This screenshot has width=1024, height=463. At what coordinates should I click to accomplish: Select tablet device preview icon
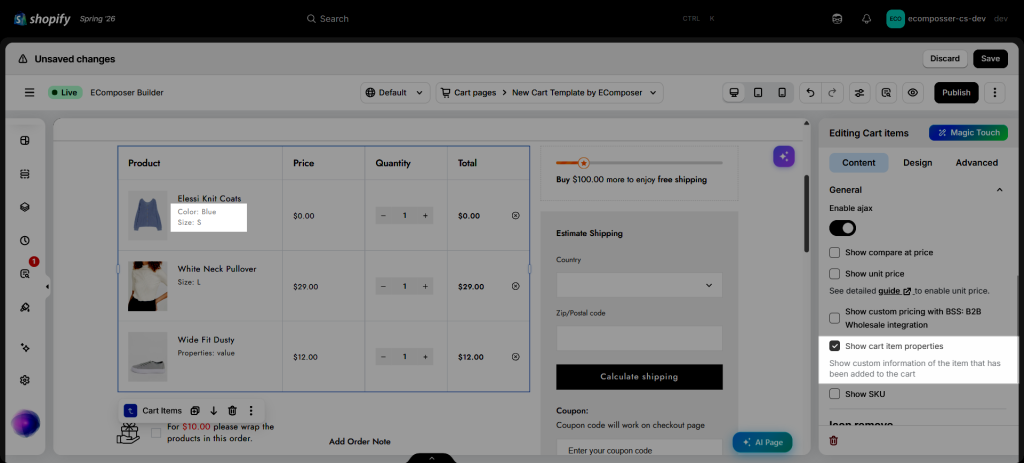coord(758,93)
